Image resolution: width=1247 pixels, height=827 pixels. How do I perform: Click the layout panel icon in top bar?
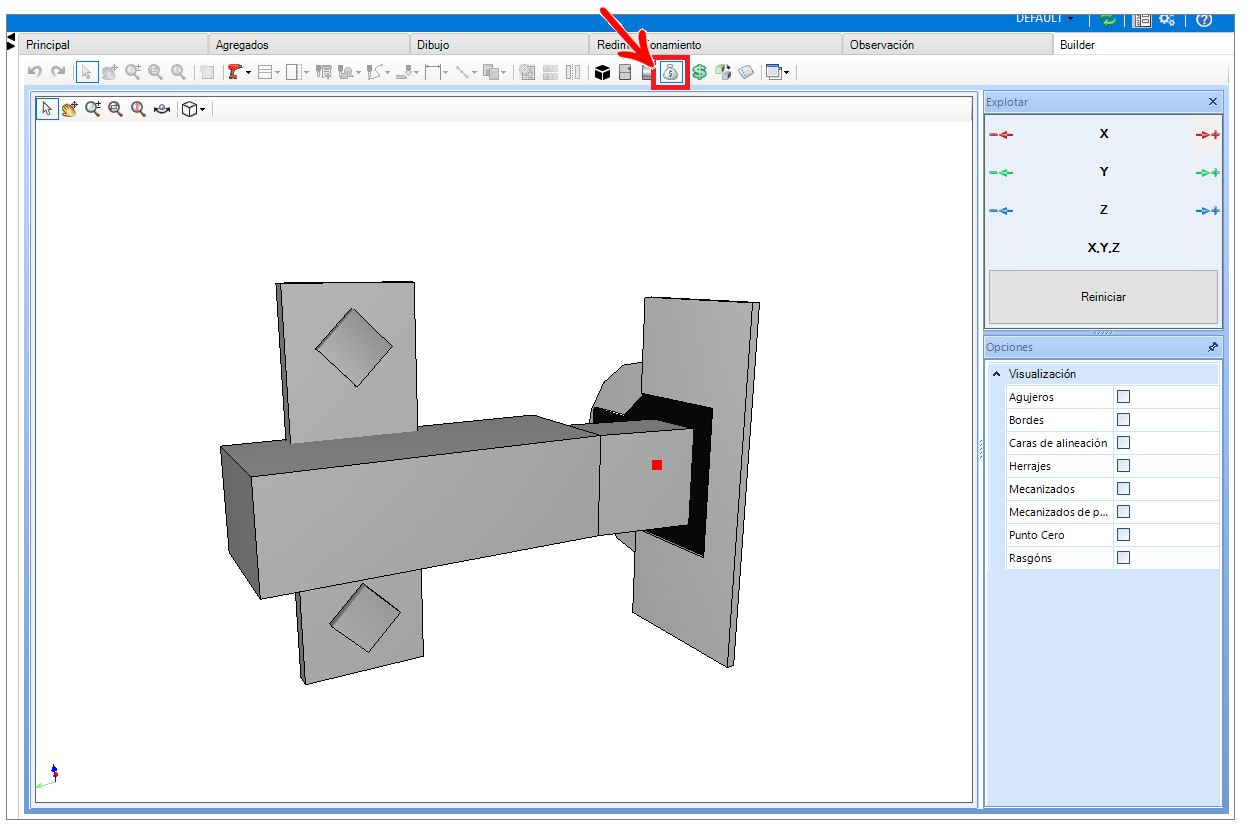point(1141,19)
